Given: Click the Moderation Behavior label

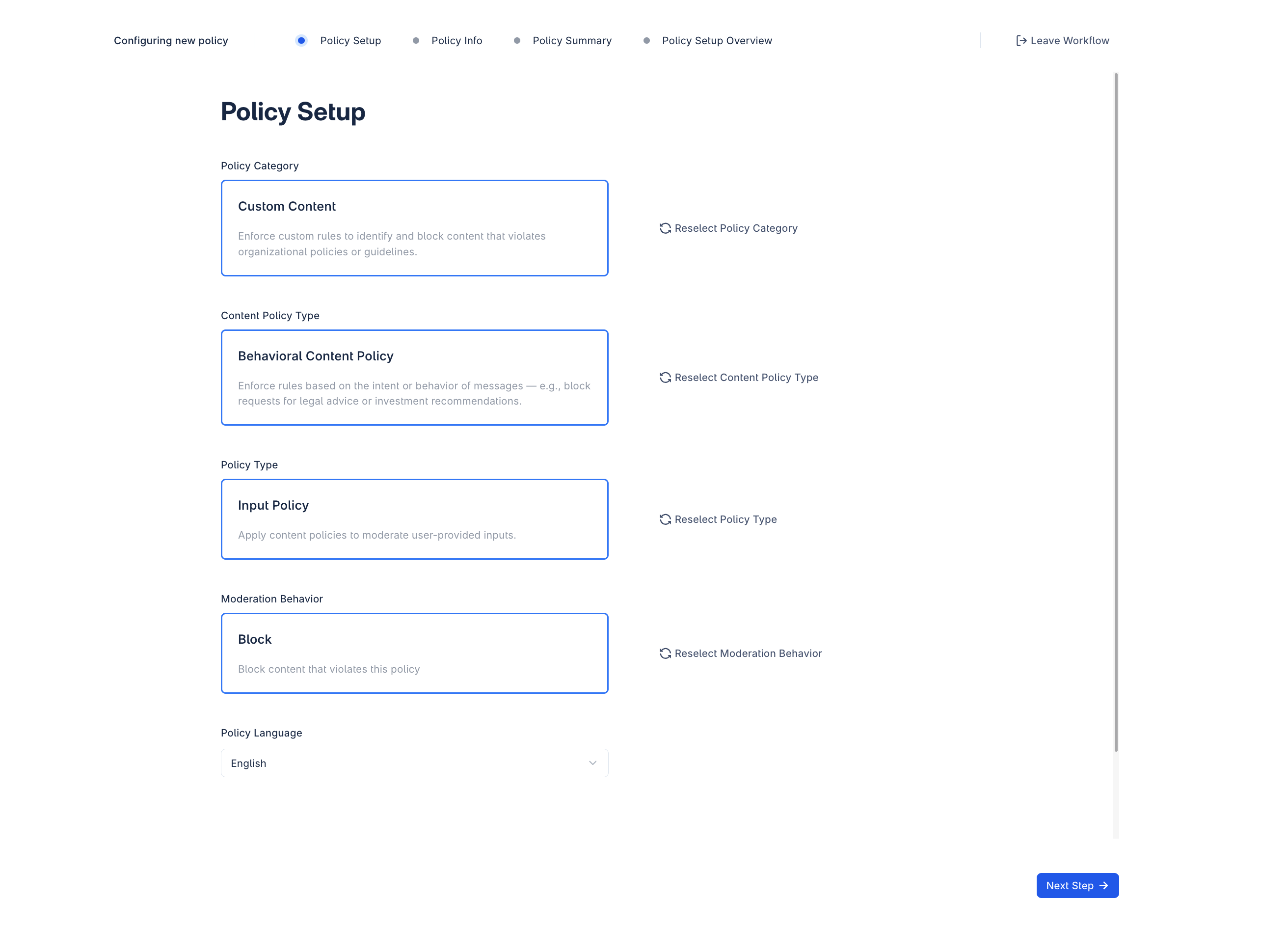Looking at the screenshot, I should click(x=272, y=599).
